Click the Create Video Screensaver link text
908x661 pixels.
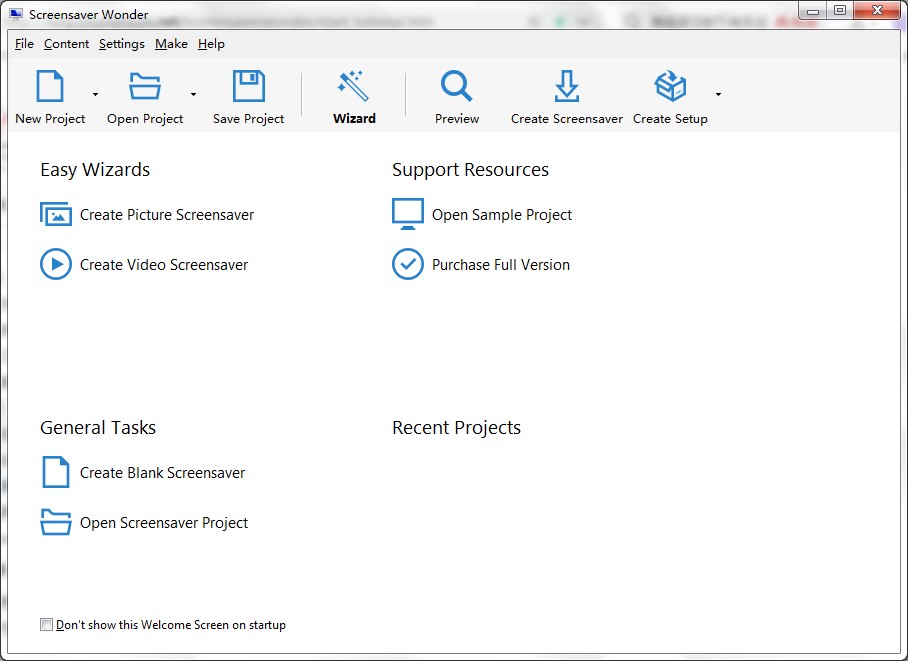(164, 265)
